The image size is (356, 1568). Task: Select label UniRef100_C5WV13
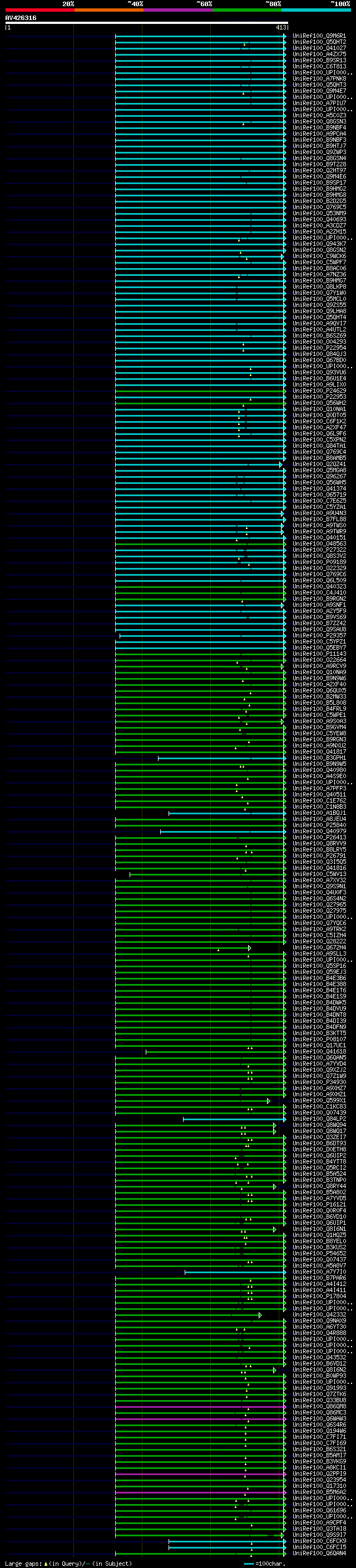click(319, 874)
